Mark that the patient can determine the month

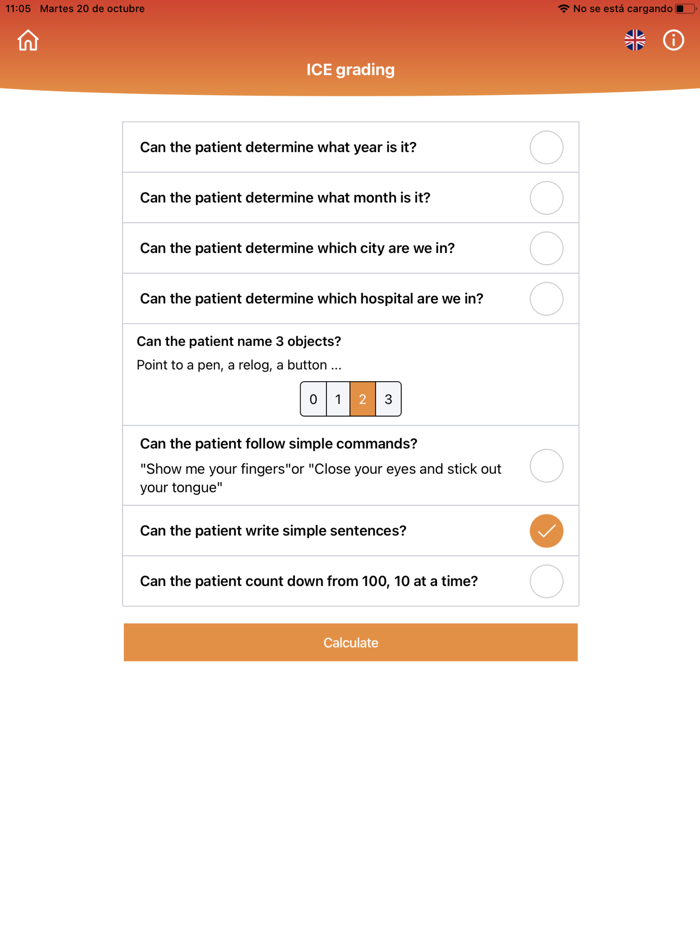coord(546,197)
